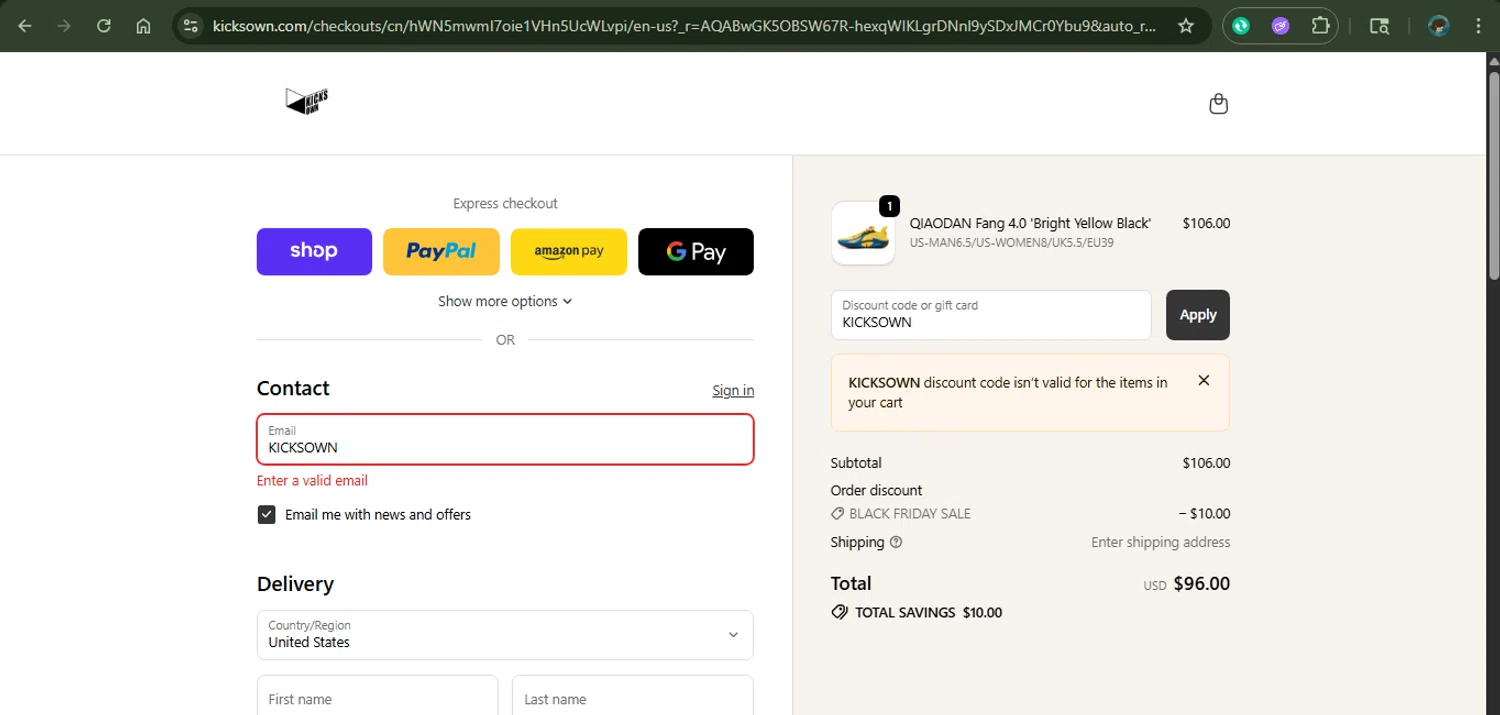Pay with PayPal button

(x=441, y=252)
